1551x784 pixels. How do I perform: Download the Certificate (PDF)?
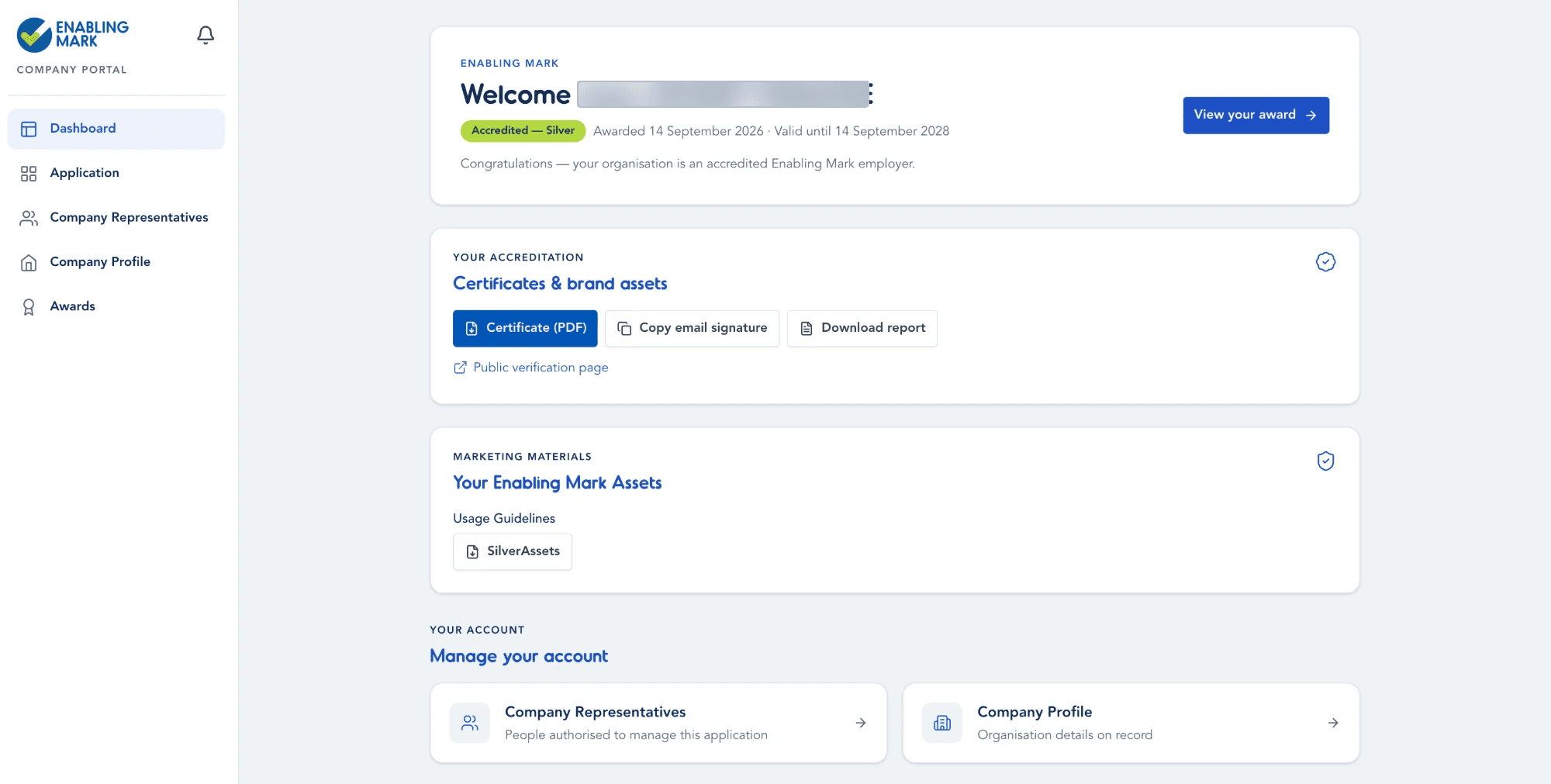pos(525,328)
